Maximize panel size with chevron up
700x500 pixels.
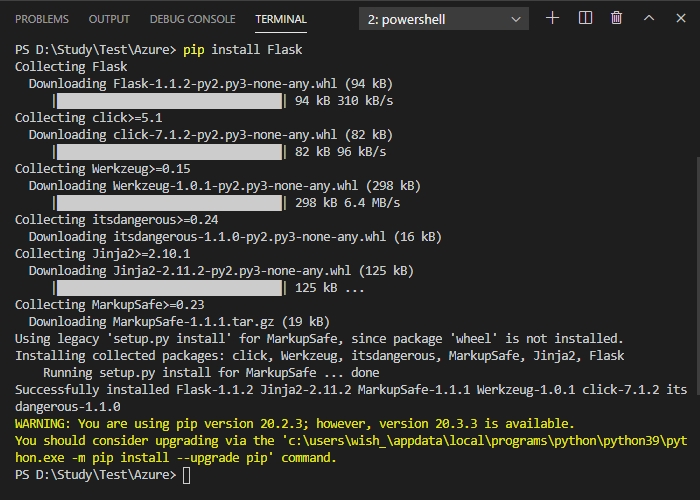coord(649,18)
